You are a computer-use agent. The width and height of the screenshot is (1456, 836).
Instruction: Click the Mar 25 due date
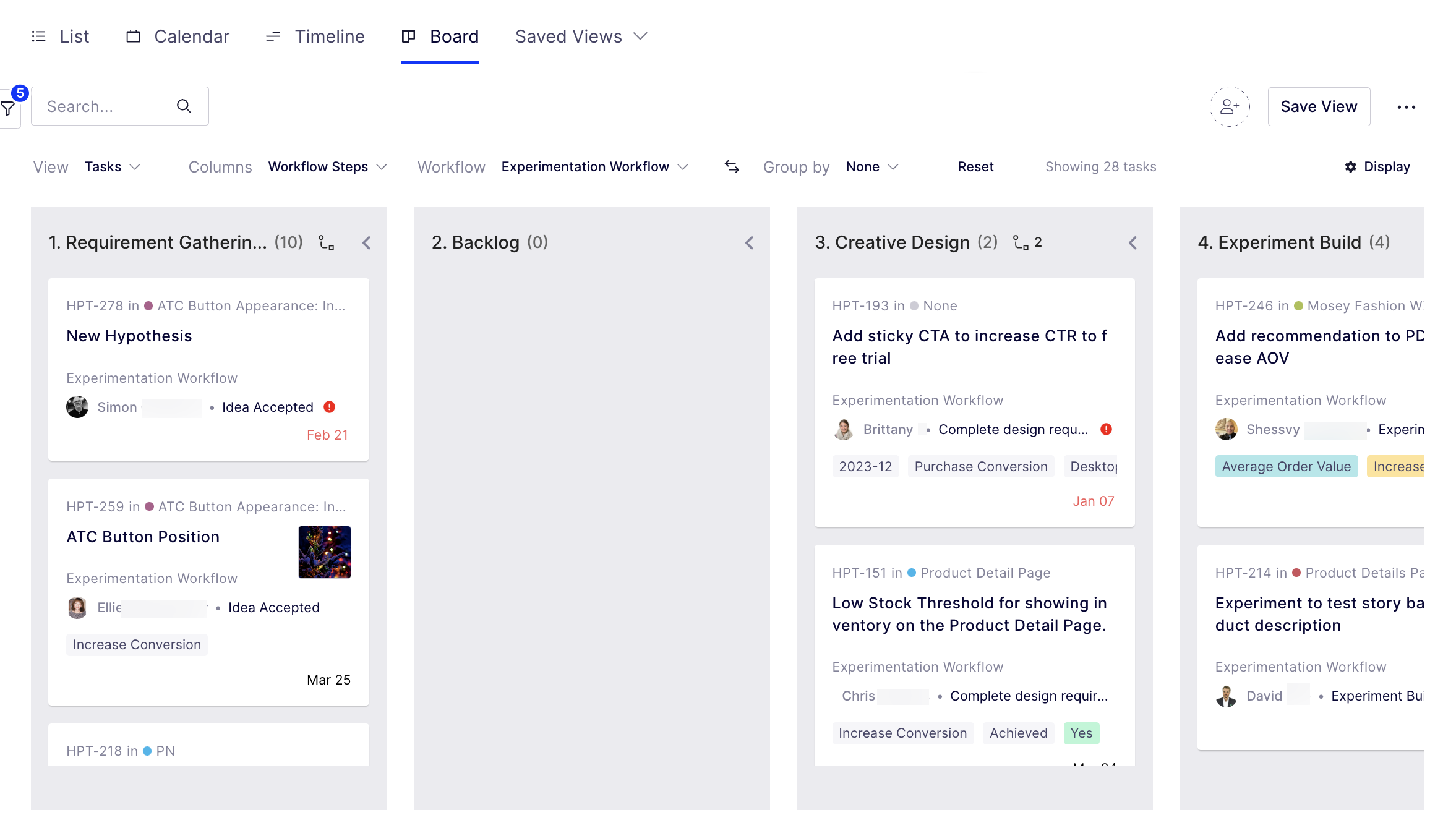coord(328,680)
